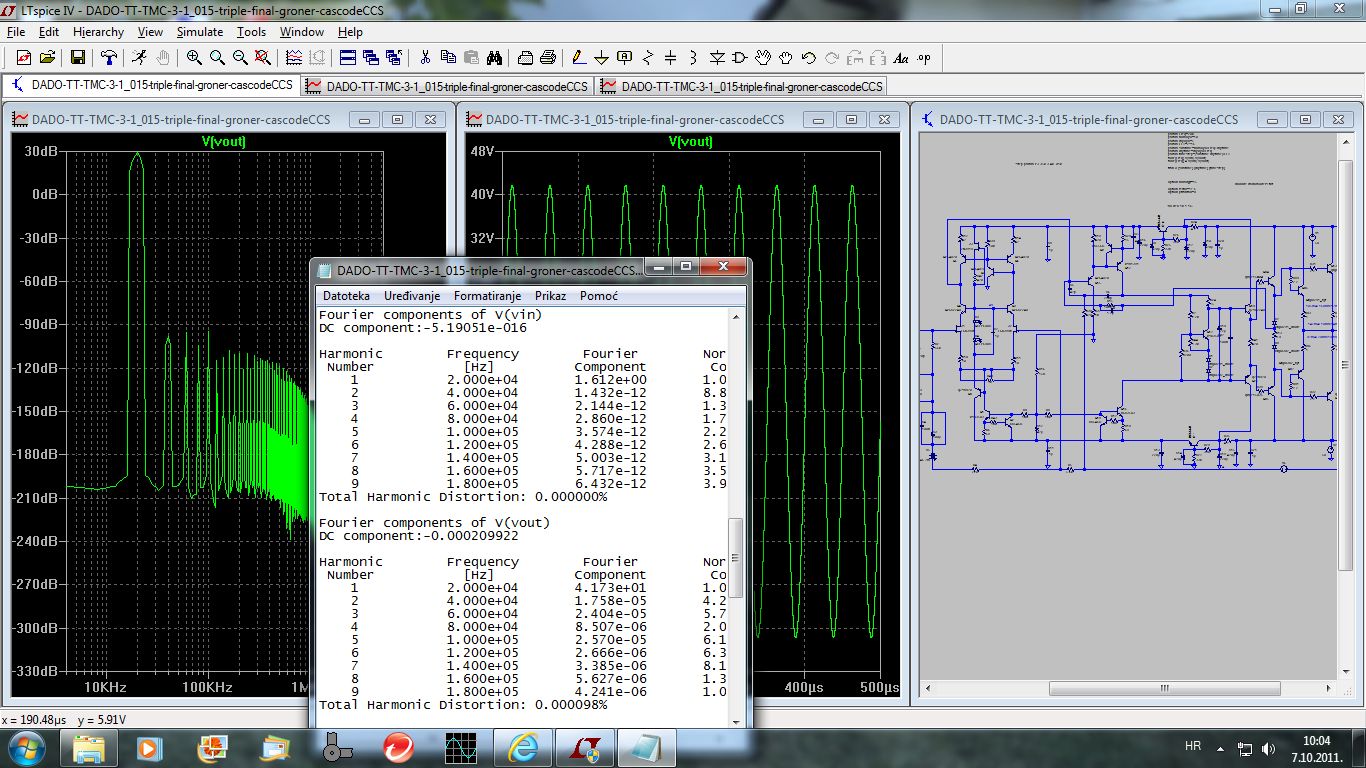Show hidden tray icons arrow
Screen dimensions: 1366x768
coord(1221,747)
